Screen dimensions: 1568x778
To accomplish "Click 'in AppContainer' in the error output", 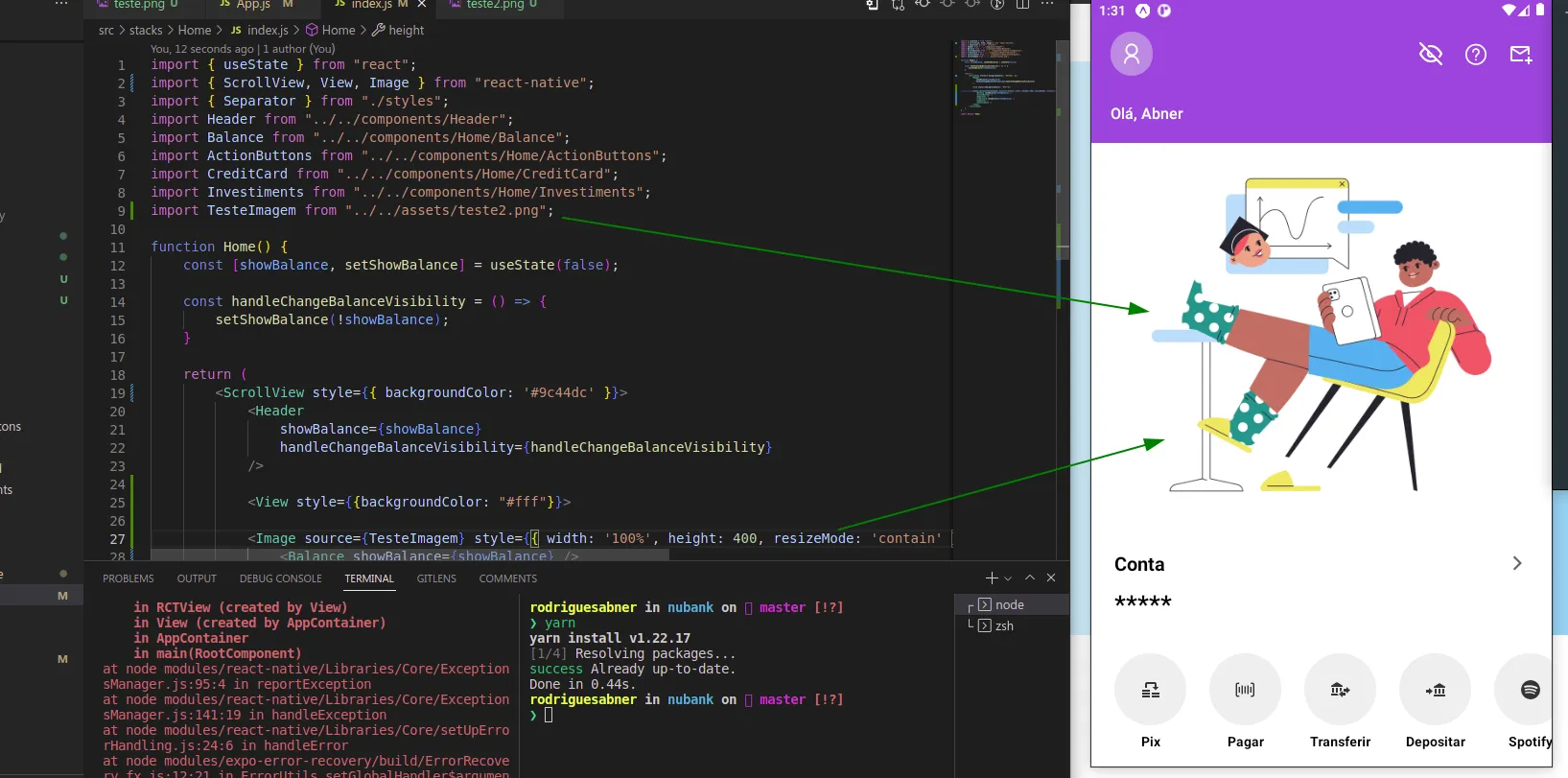I will point(191,639).
